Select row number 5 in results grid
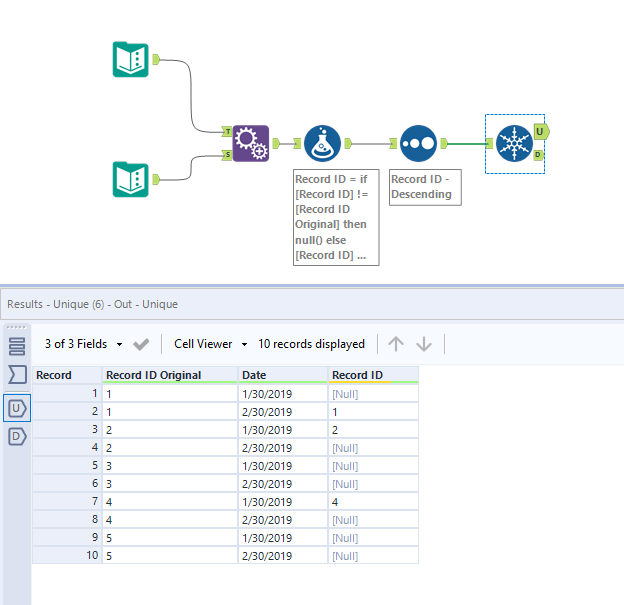 coord(67,466)
